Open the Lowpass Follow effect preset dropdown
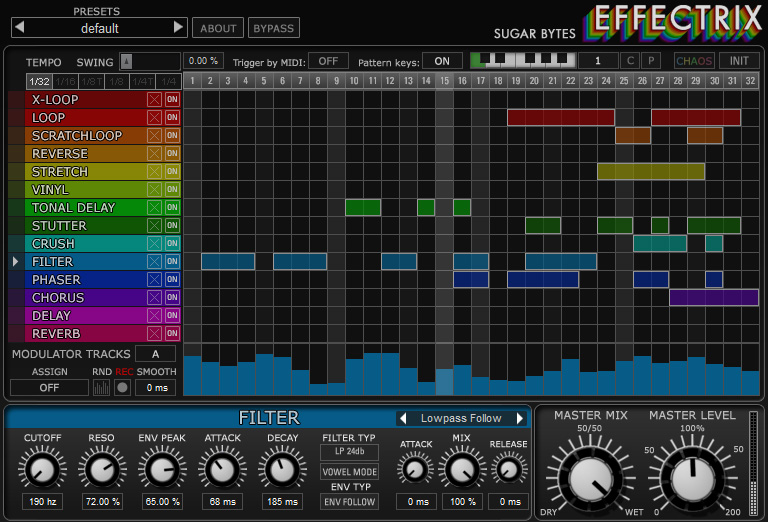768x522 pixels. 460,418
